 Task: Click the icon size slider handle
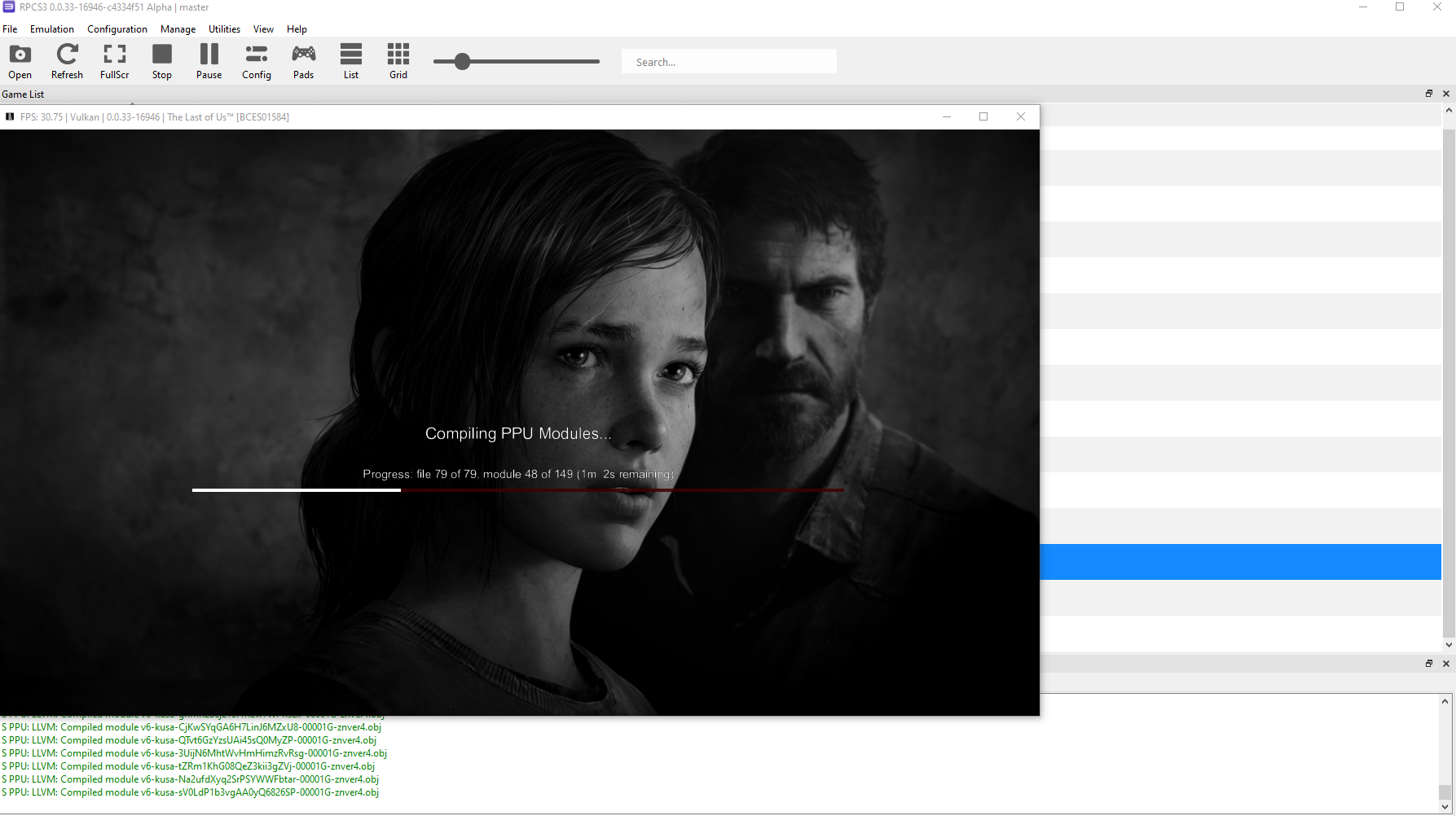(x=462, y=61)
